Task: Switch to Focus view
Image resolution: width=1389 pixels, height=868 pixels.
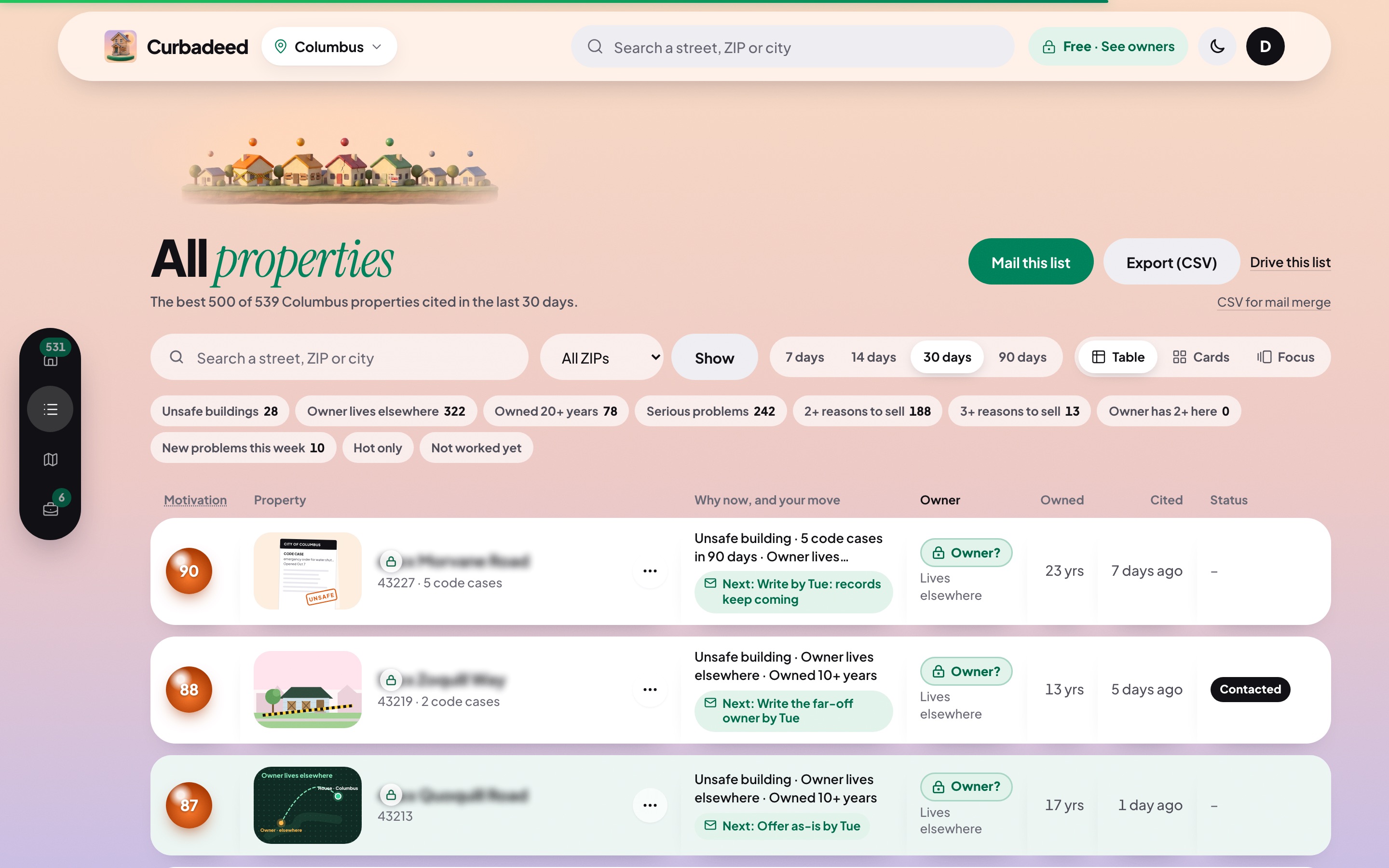Action: coord(1286,357)
